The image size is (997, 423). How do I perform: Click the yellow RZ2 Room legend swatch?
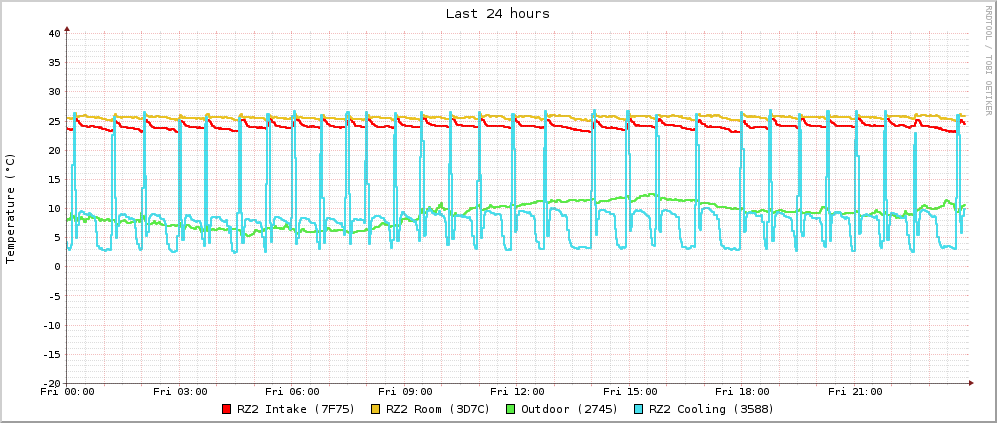point(376,409)
